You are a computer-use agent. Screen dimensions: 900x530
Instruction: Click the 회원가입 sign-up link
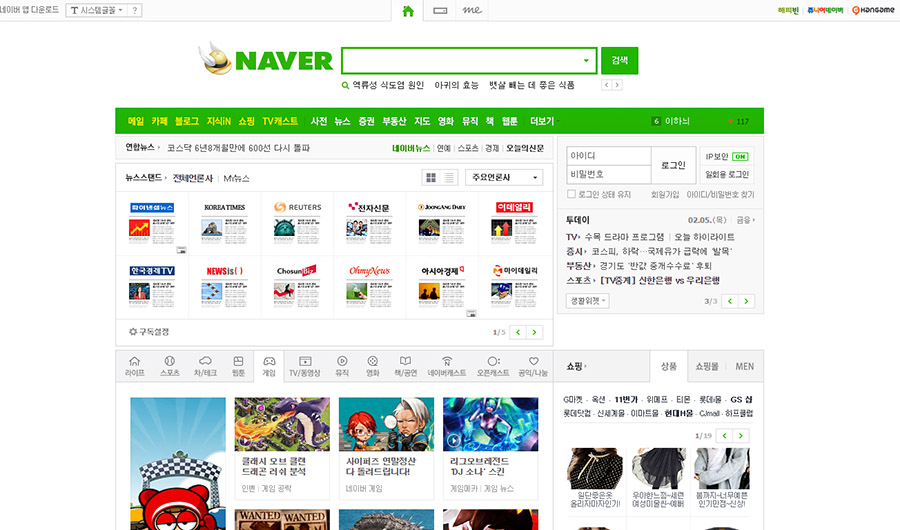(665, 195)
